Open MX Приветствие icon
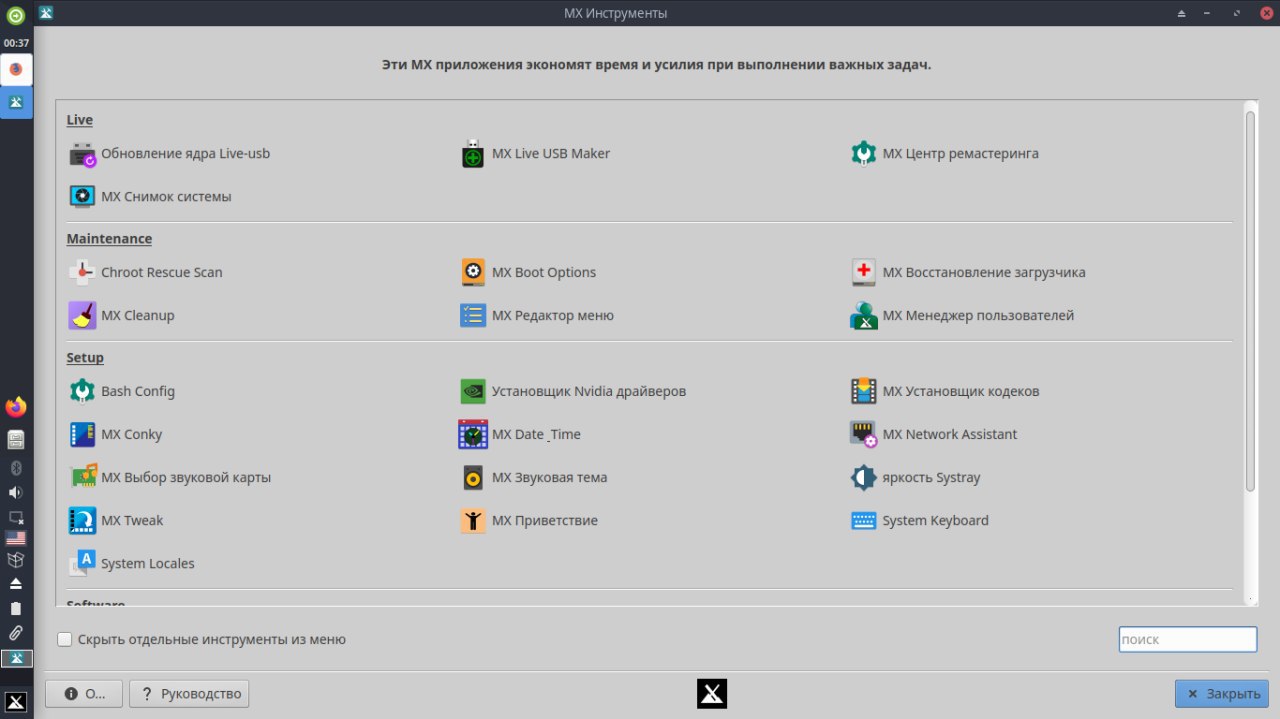1280x719 pixels. point(473,521)
